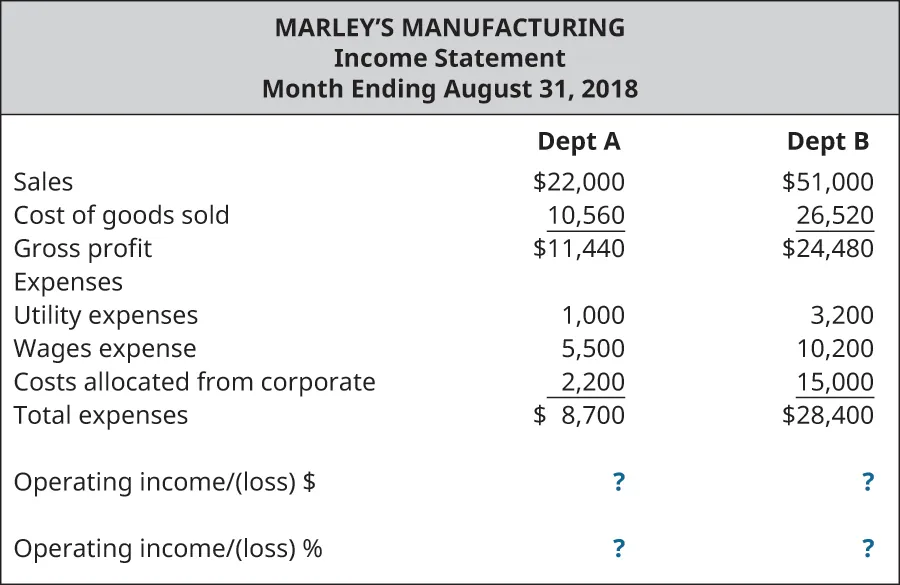Click Dept B sales value $51,000
Screen dimensions: 900x585
[828, 182]
